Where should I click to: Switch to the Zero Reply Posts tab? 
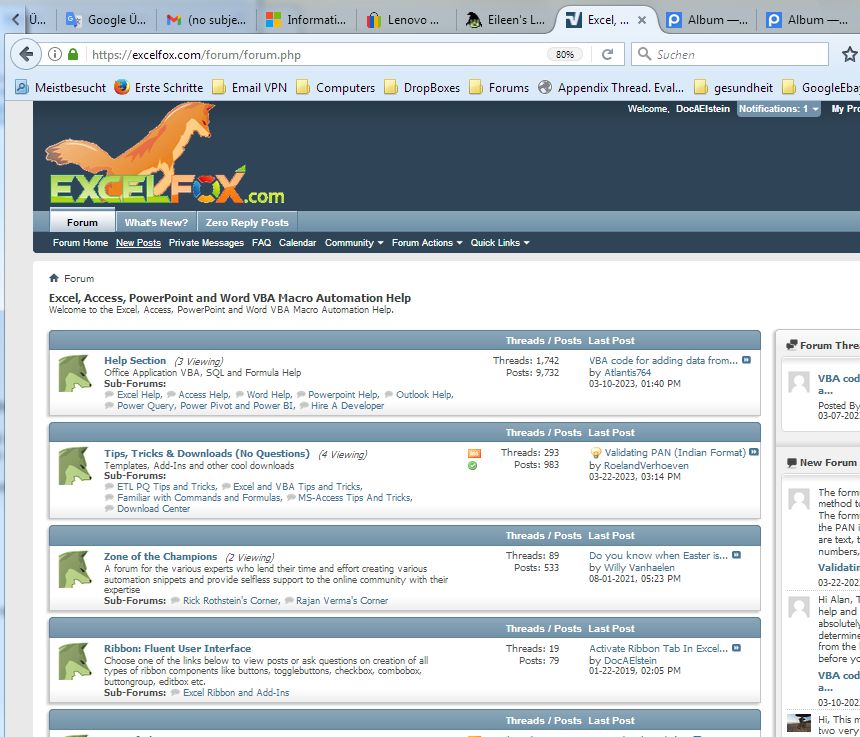[x=247, y=222]
